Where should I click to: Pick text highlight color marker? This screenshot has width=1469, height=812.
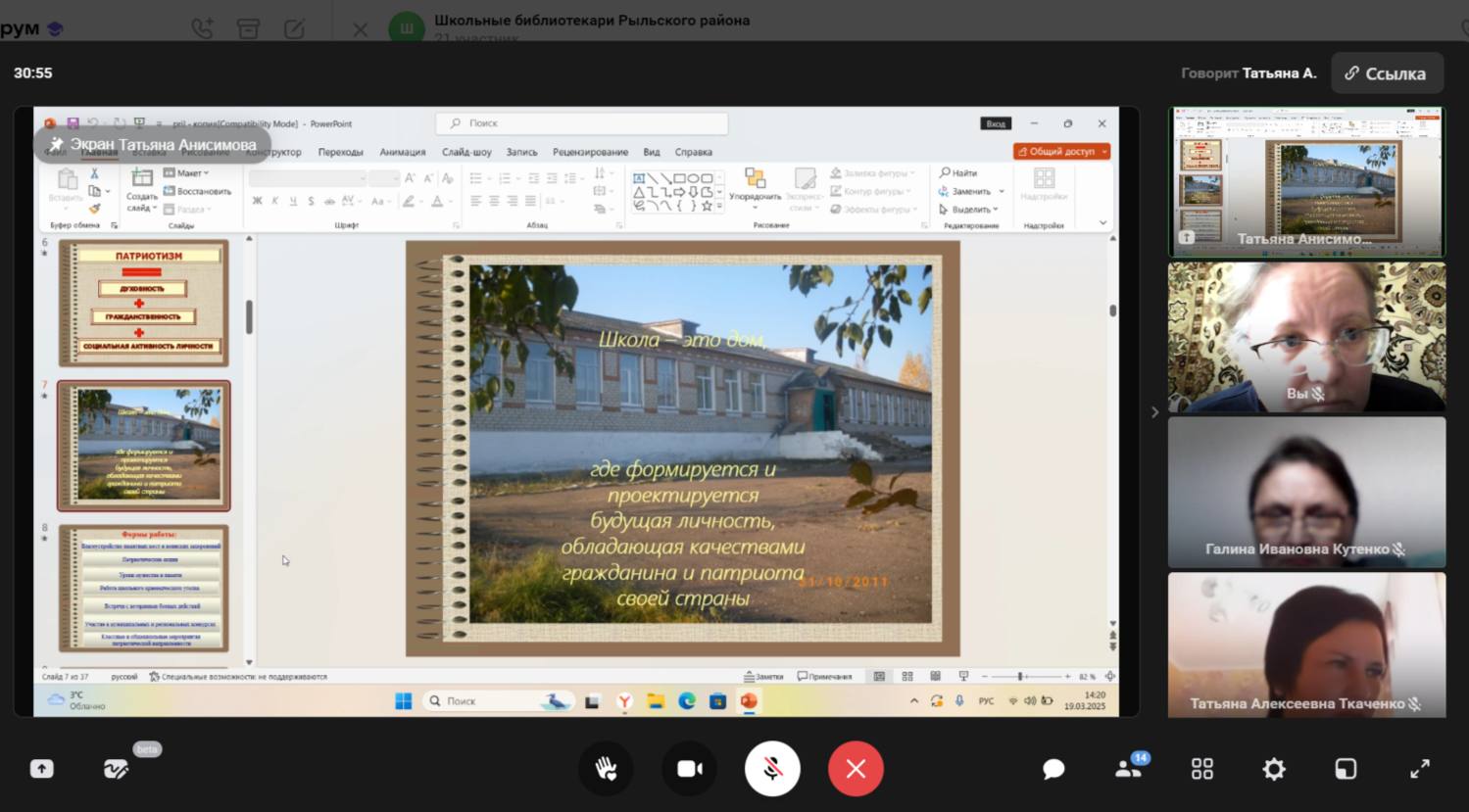pos(408,201)
